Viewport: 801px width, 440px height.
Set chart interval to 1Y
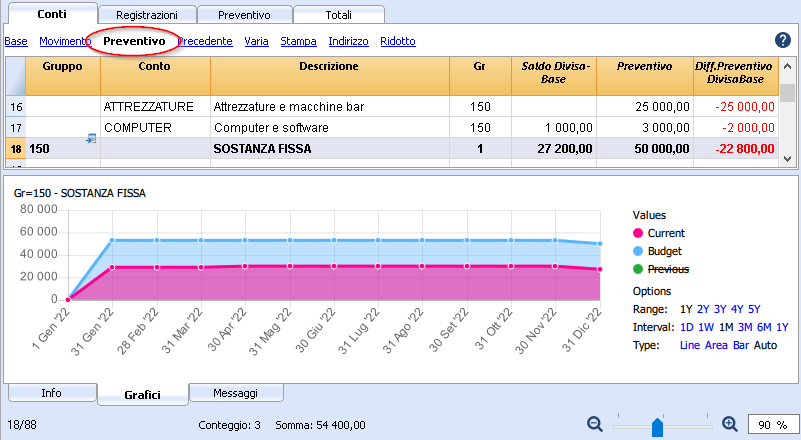[x=783, y=327]
